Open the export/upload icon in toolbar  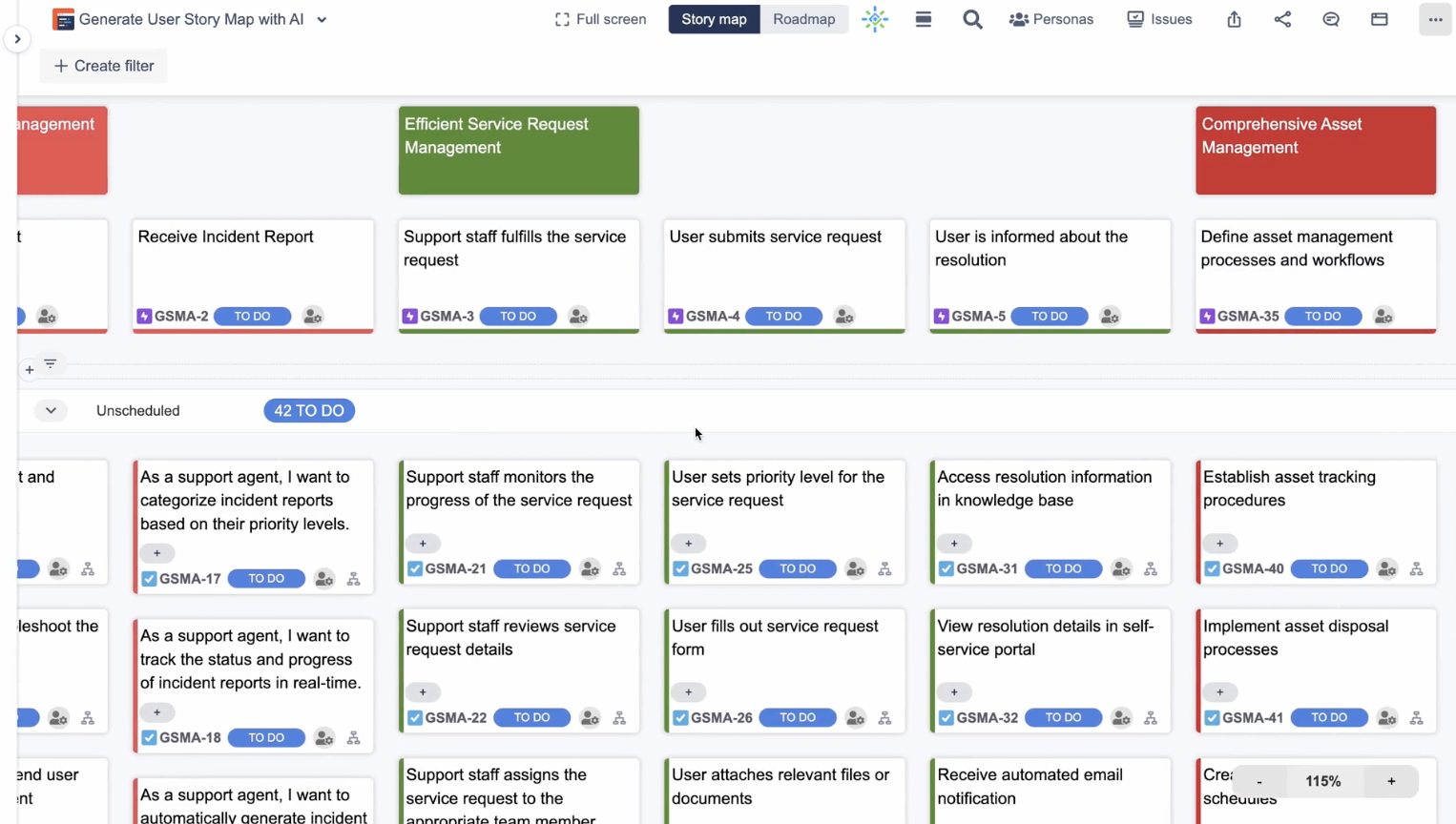1234,19
